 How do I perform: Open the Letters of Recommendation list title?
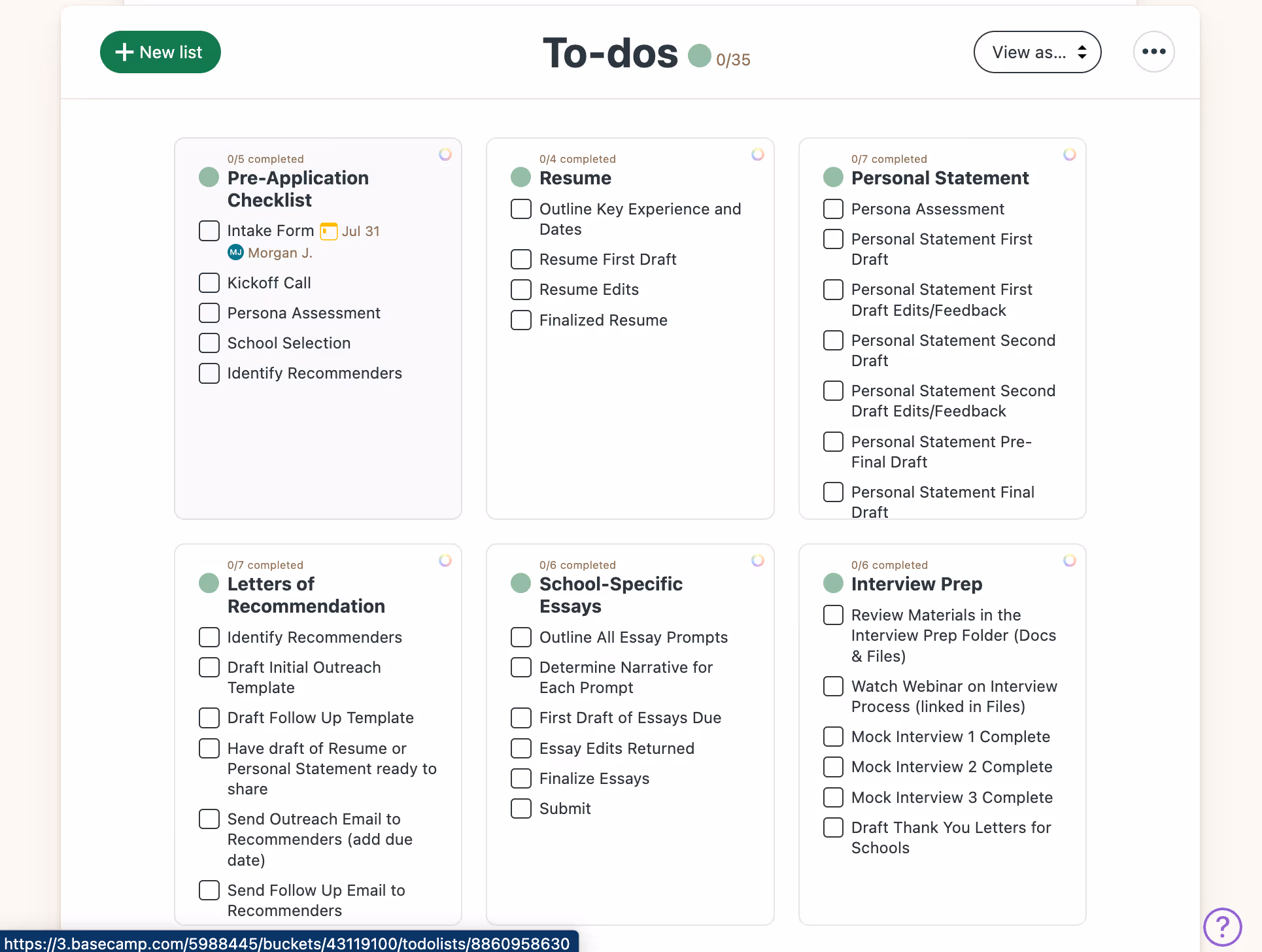click(305, 594)
